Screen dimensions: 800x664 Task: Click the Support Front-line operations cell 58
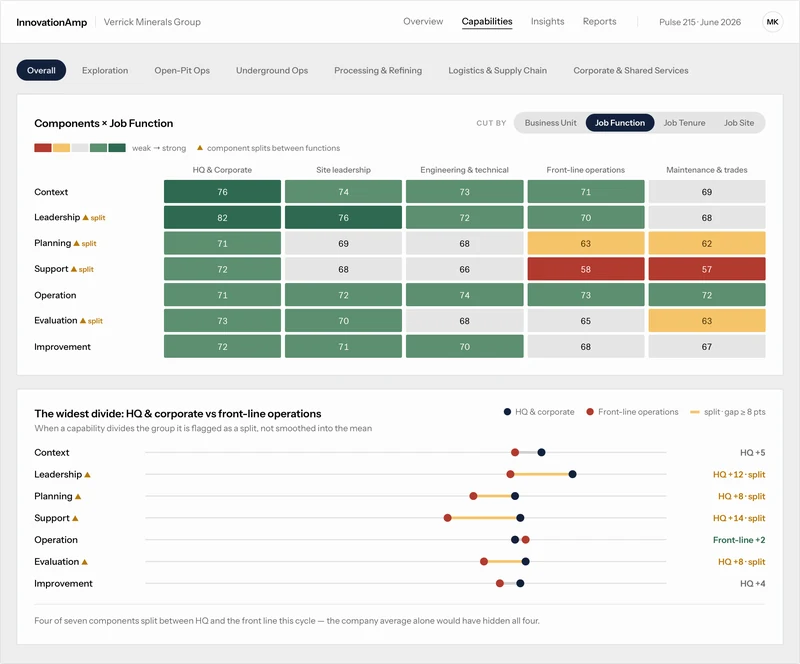586,269
